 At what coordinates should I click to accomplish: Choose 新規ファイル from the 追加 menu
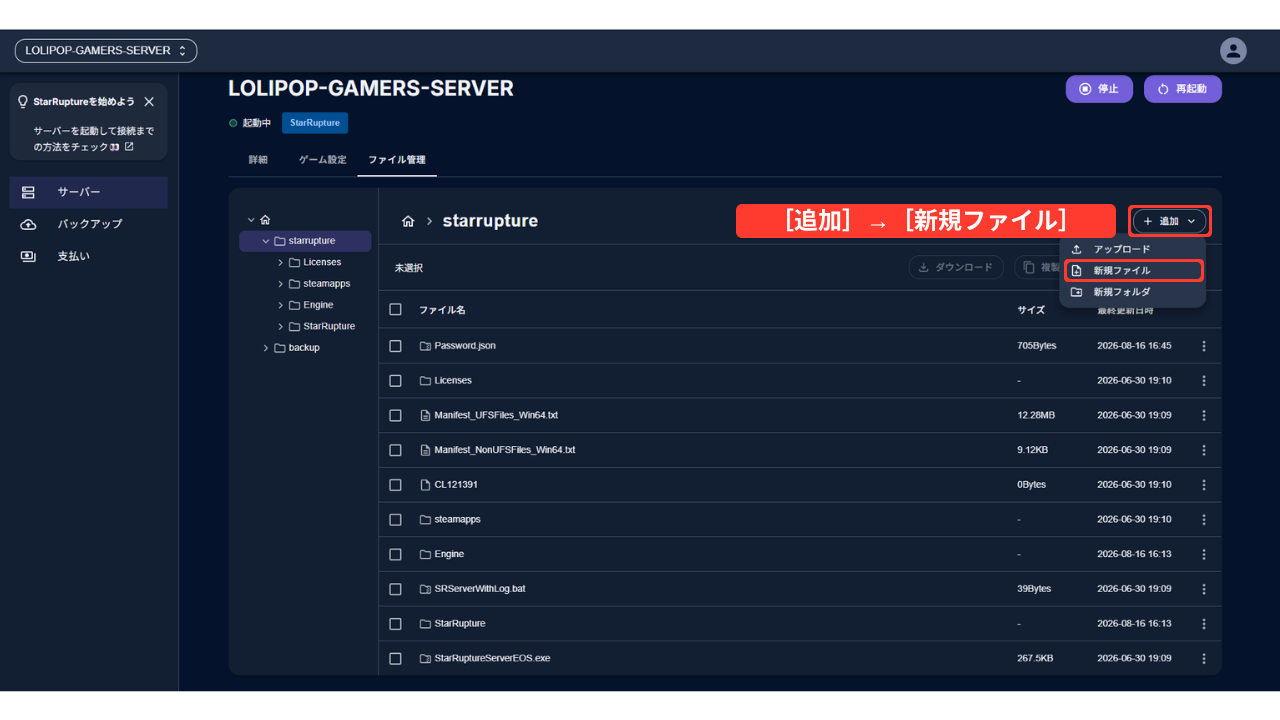pos(1132,271)
